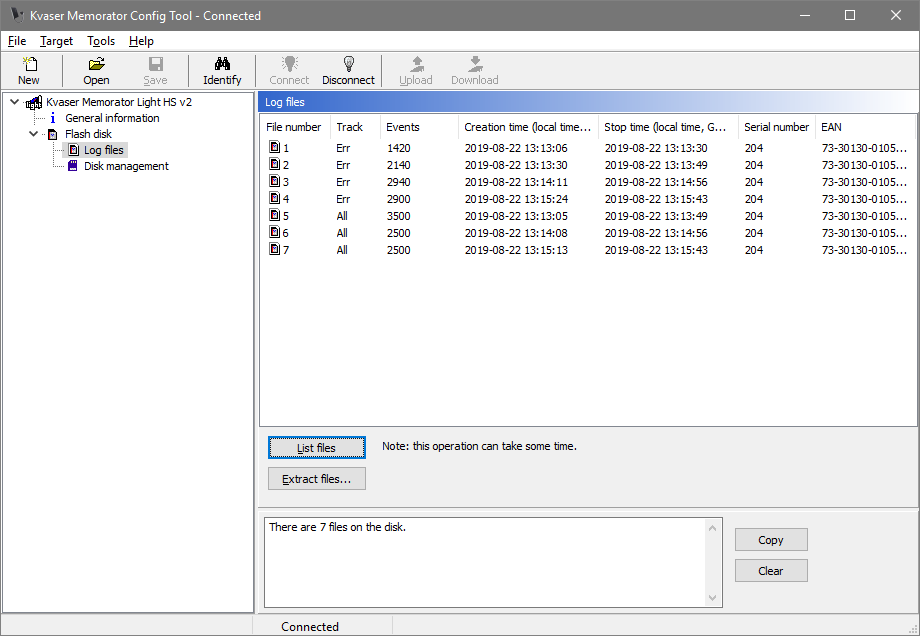Click the message log down scroll arrow
The width and height of the screenshot is (920, 636).
712,598
